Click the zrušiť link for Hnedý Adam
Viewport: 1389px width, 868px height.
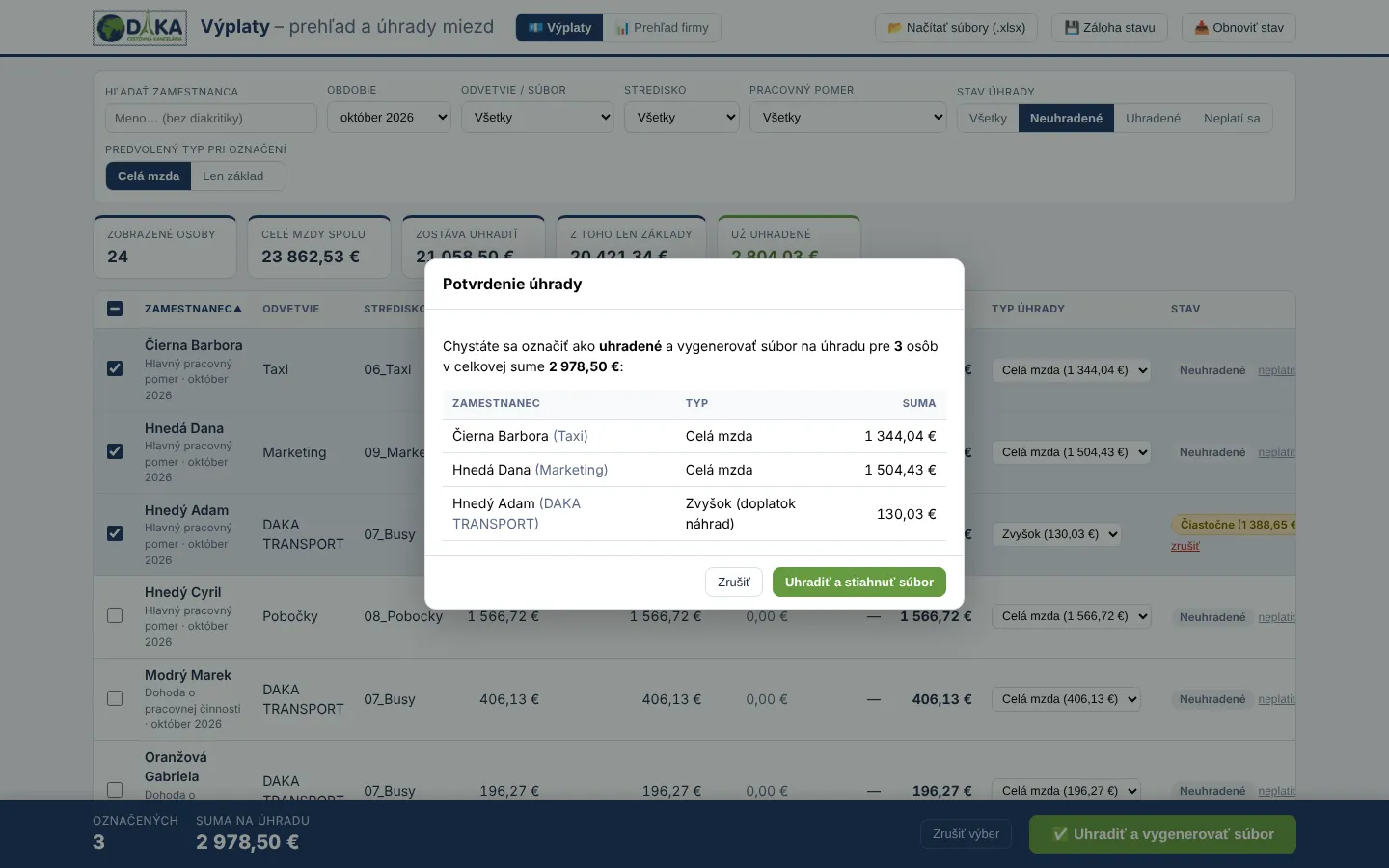(1185, 546)
